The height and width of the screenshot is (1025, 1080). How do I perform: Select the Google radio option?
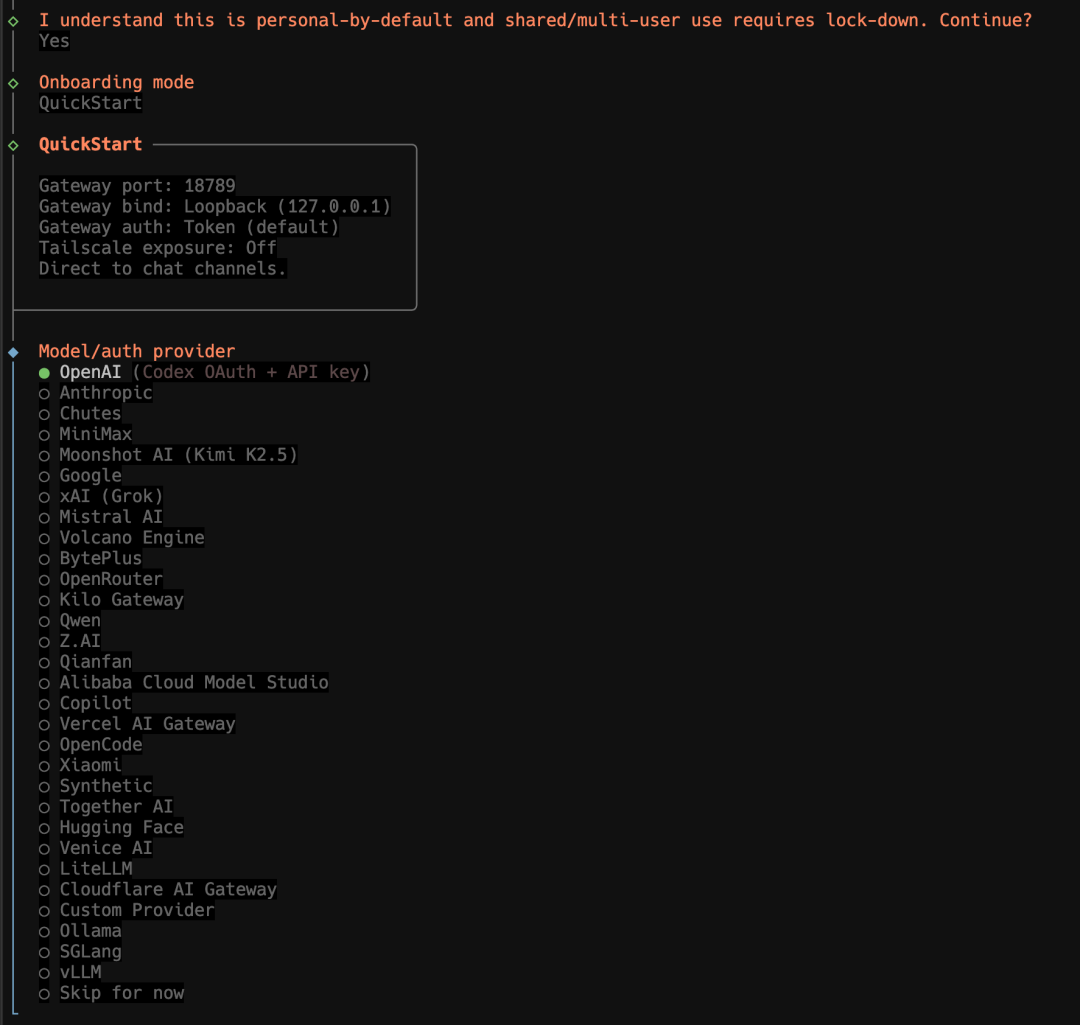90,476
